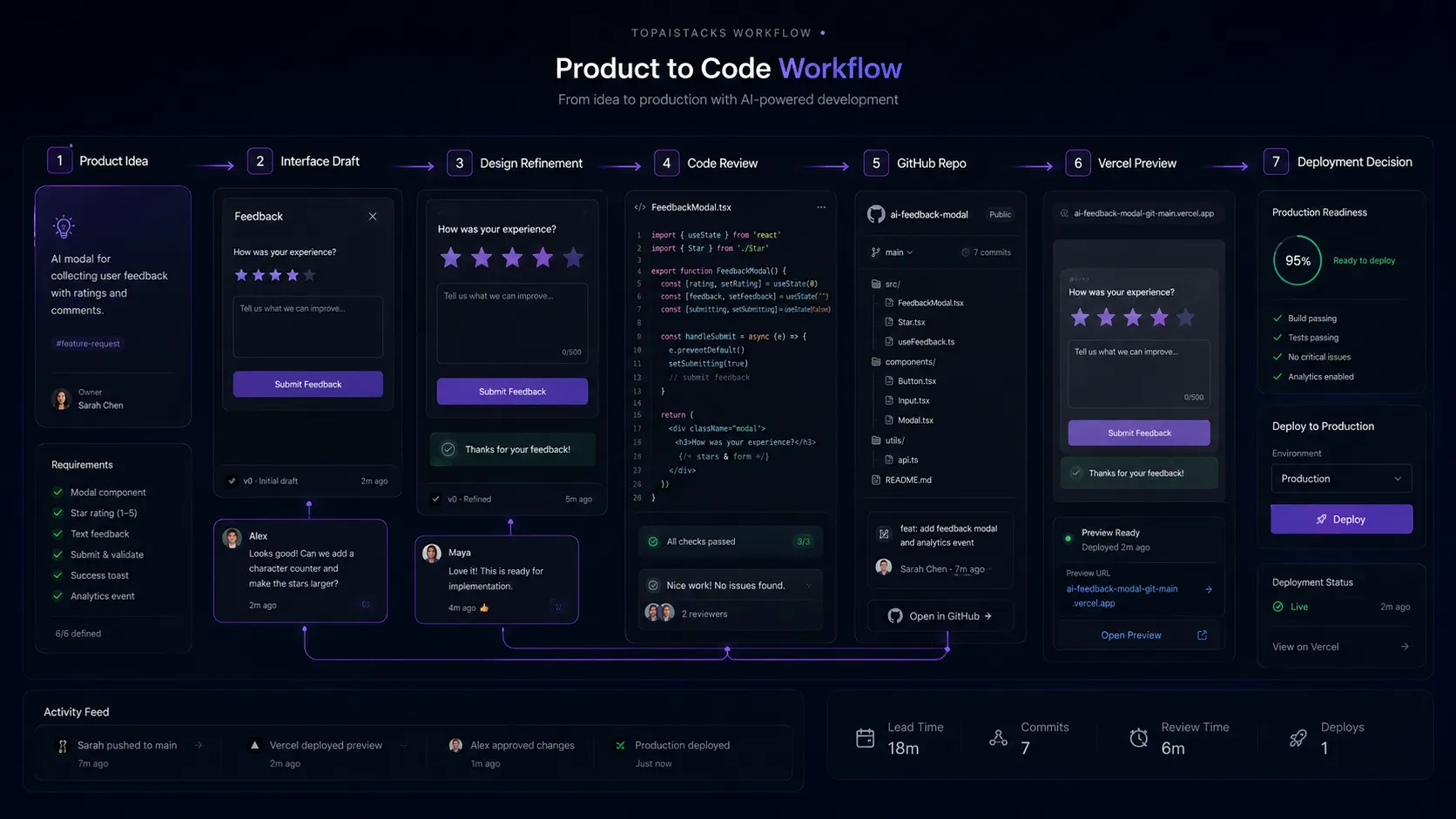Click the #feature-request tag
This screenshot has height=819, width=1456.
coord(88,344)
